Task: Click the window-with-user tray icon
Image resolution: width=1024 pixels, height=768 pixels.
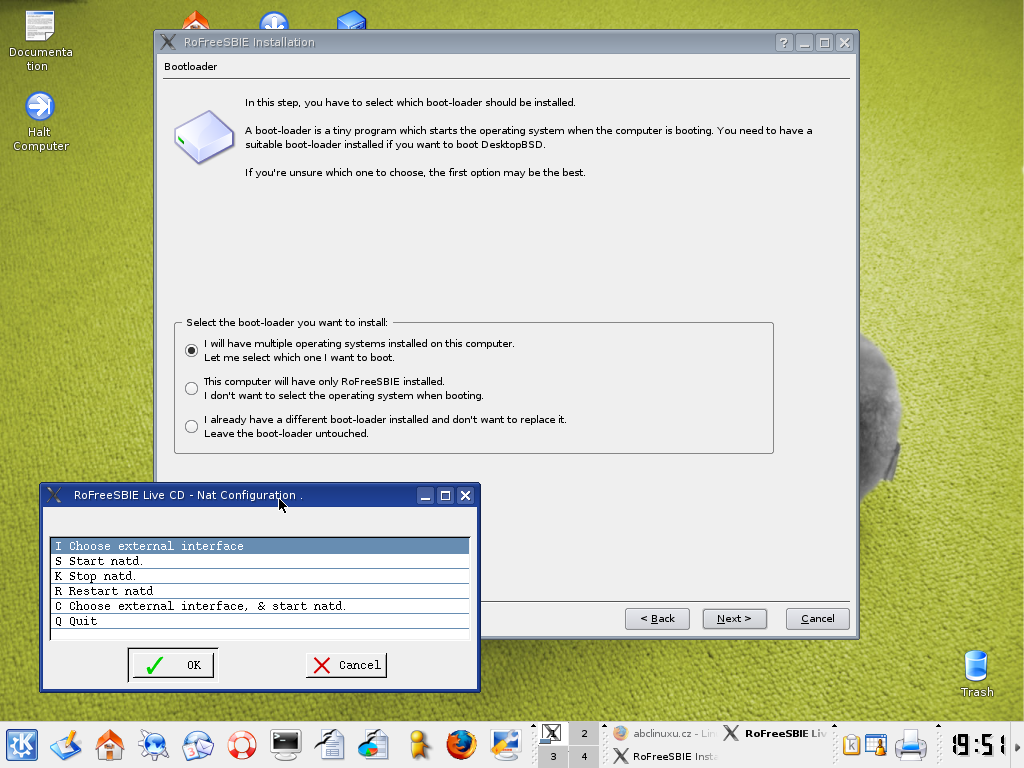Action: tap(876, 744)
